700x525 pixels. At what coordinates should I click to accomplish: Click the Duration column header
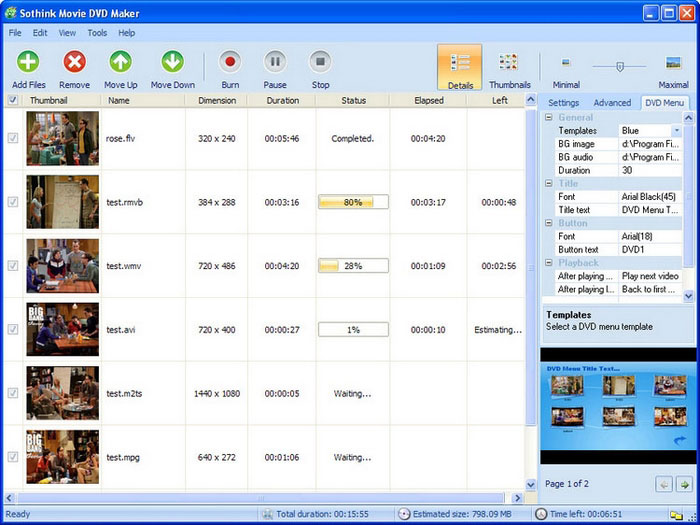coord(282,101)
